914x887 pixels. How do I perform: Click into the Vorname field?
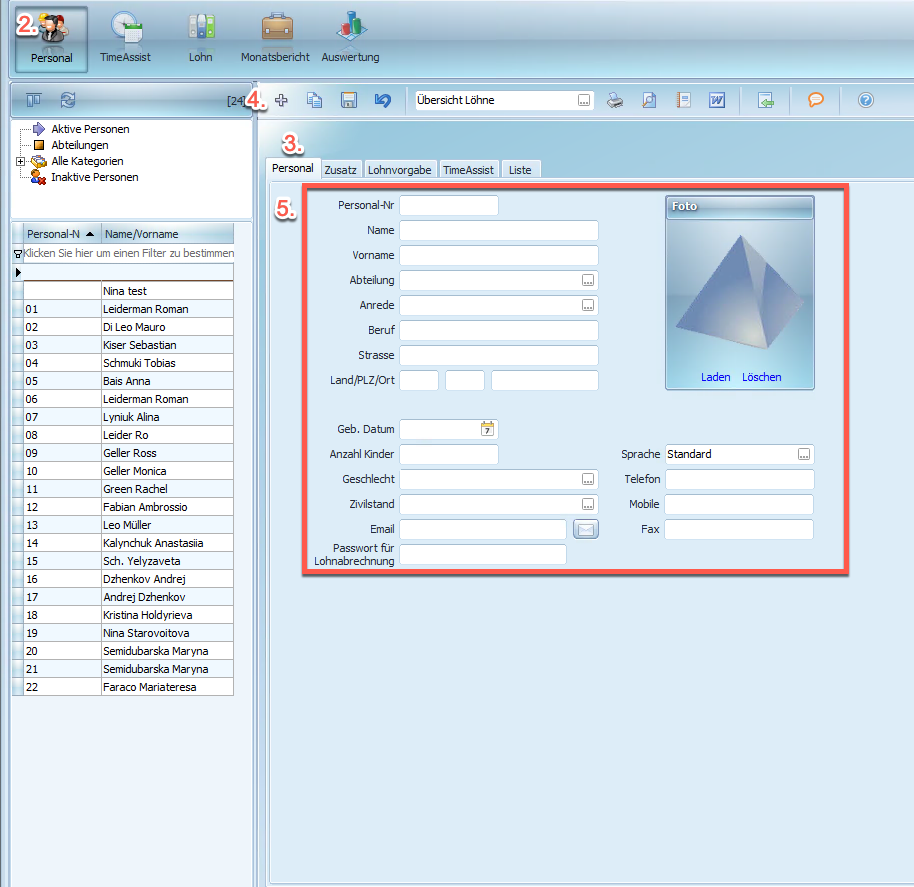tap(499, 255)
